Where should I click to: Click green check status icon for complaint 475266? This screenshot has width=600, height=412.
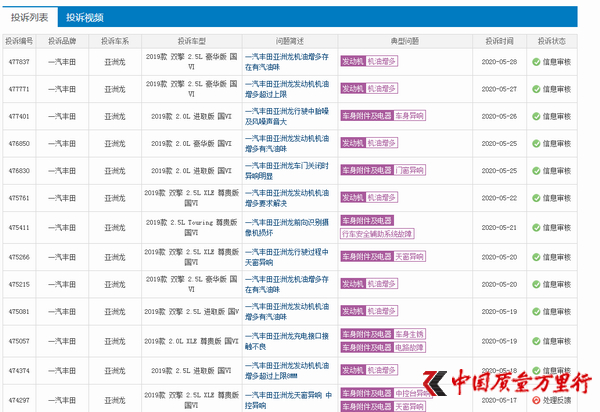(x=536, y=257)
